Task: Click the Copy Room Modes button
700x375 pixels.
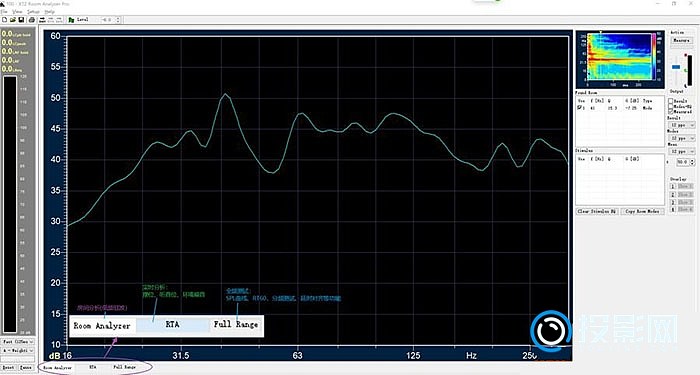Action: point(642,211)
